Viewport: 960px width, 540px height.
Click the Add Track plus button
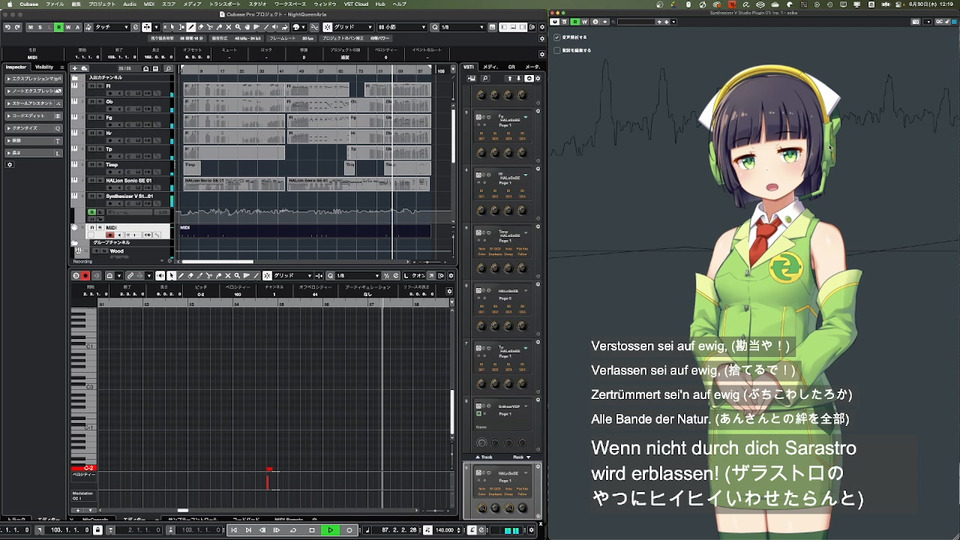tap(75, 69)
